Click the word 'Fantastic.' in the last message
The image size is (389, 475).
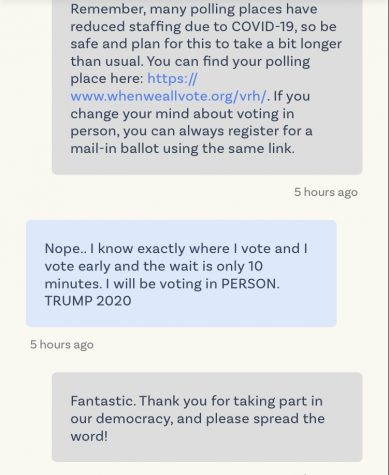pos(103,401)
